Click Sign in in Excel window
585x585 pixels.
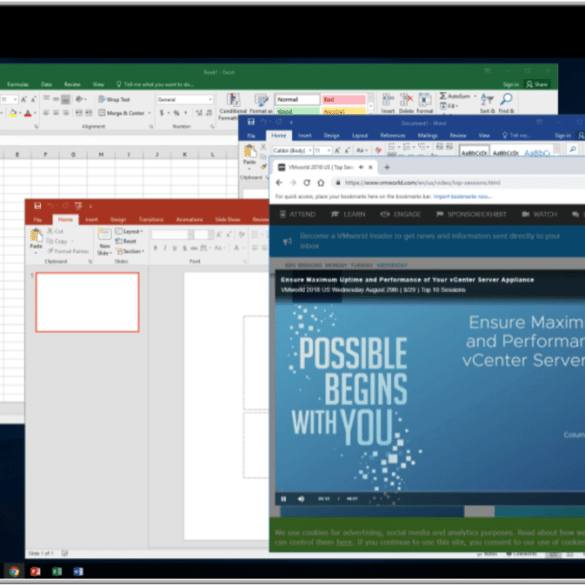click(x=511, y=84)
